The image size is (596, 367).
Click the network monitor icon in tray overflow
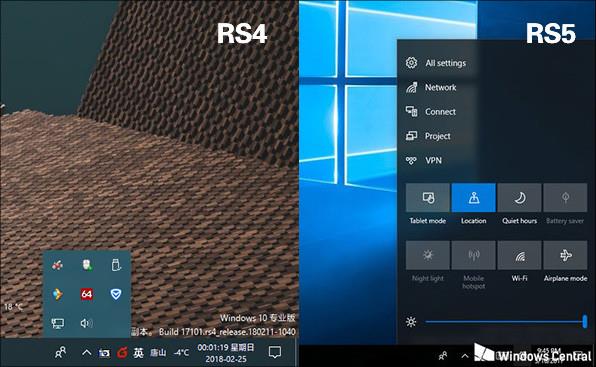(57, 323)
